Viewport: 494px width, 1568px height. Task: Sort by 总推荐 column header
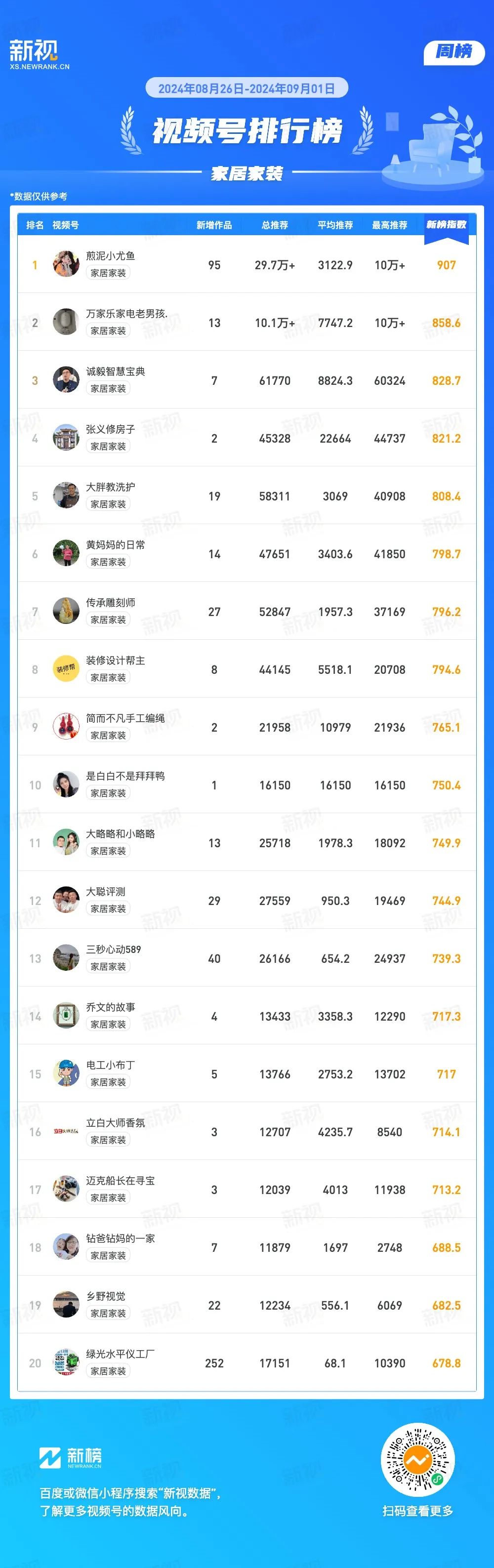[274, 225]
